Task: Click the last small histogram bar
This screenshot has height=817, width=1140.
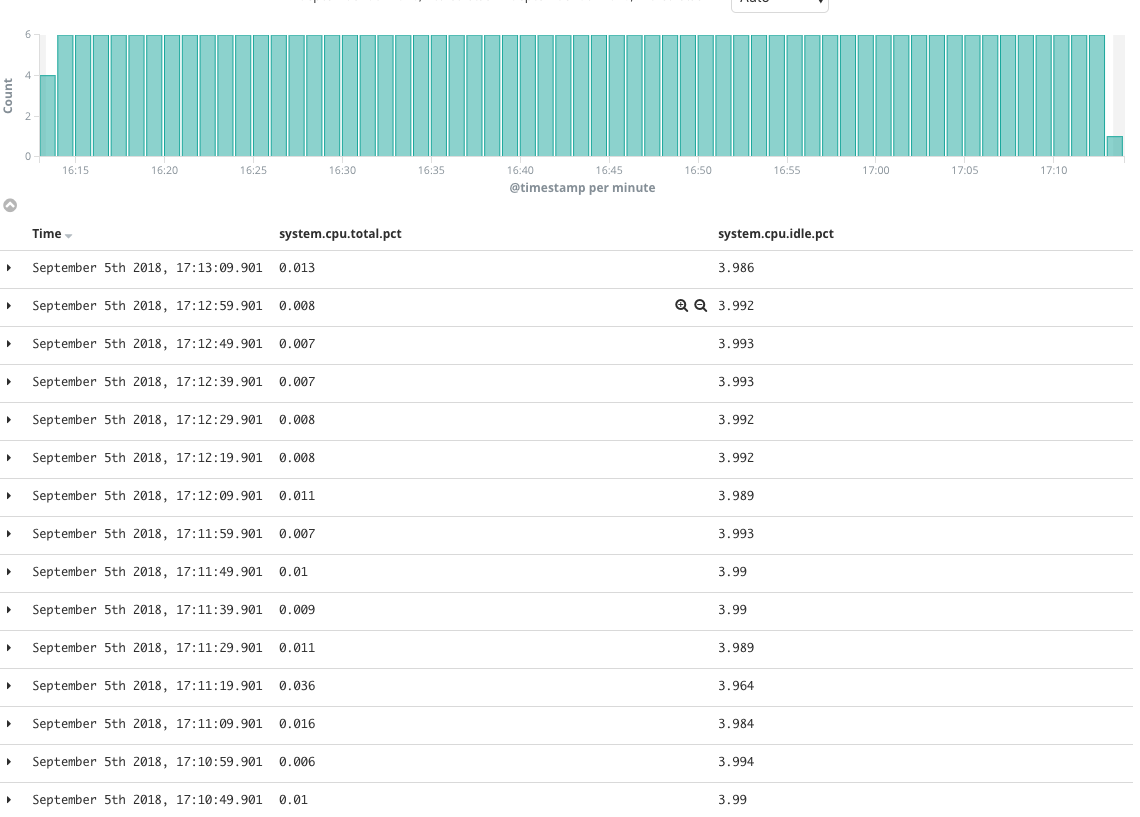Action: point(1115,146)
